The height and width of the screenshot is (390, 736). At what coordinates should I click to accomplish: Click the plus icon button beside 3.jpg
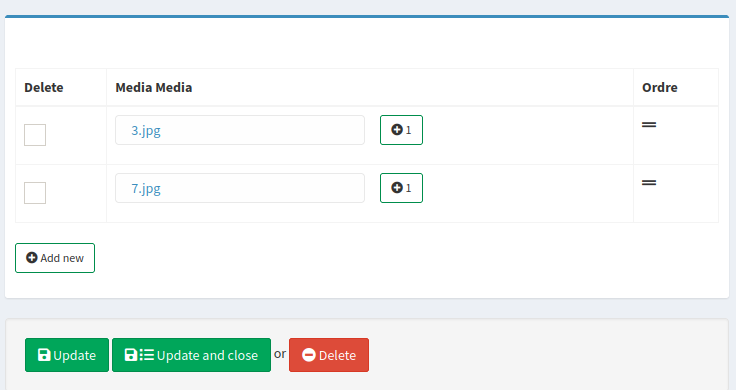click(401, 130)
